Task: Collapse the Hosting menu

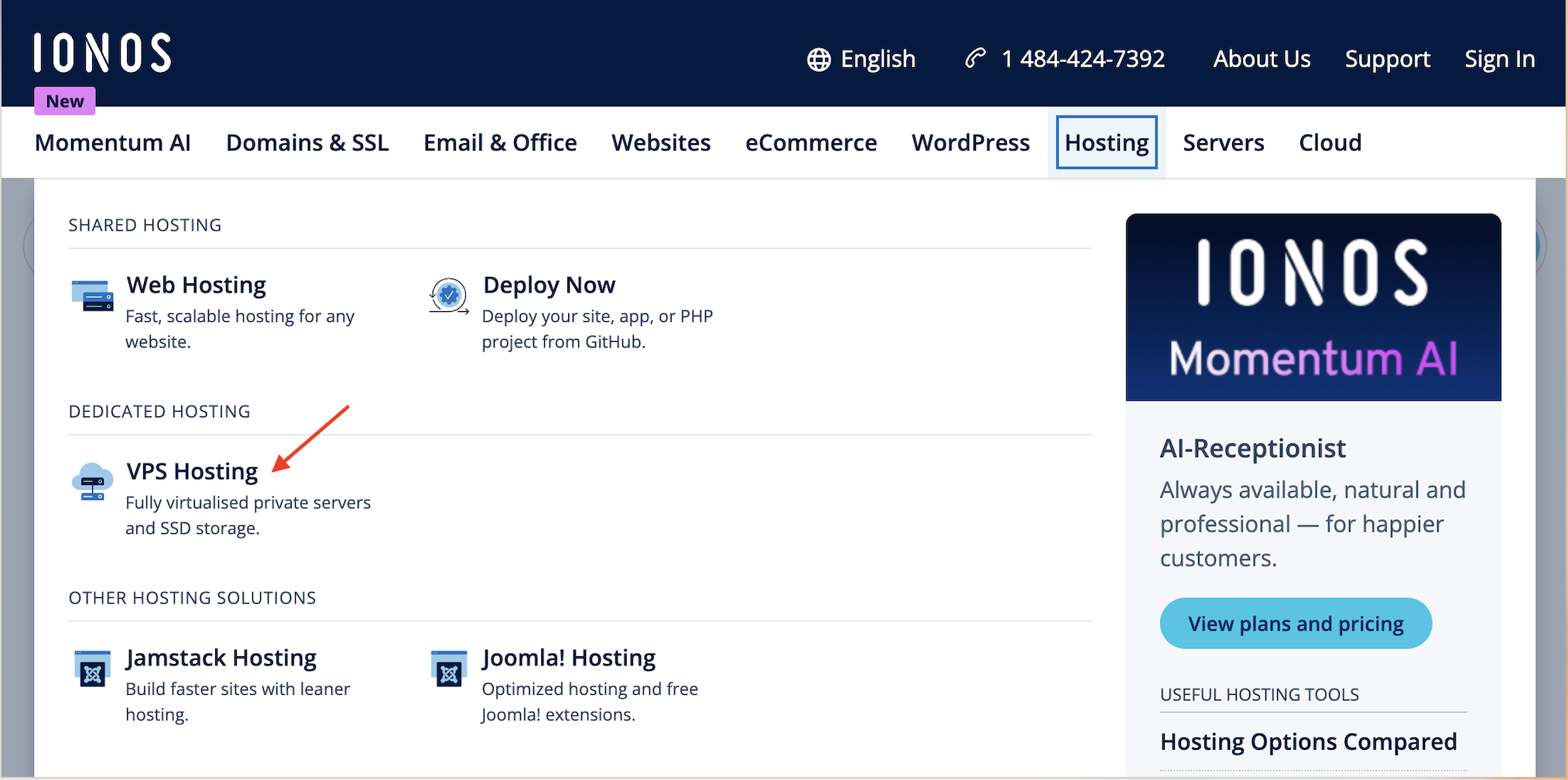Action: pyautogui.click(x=1107, y=142)
